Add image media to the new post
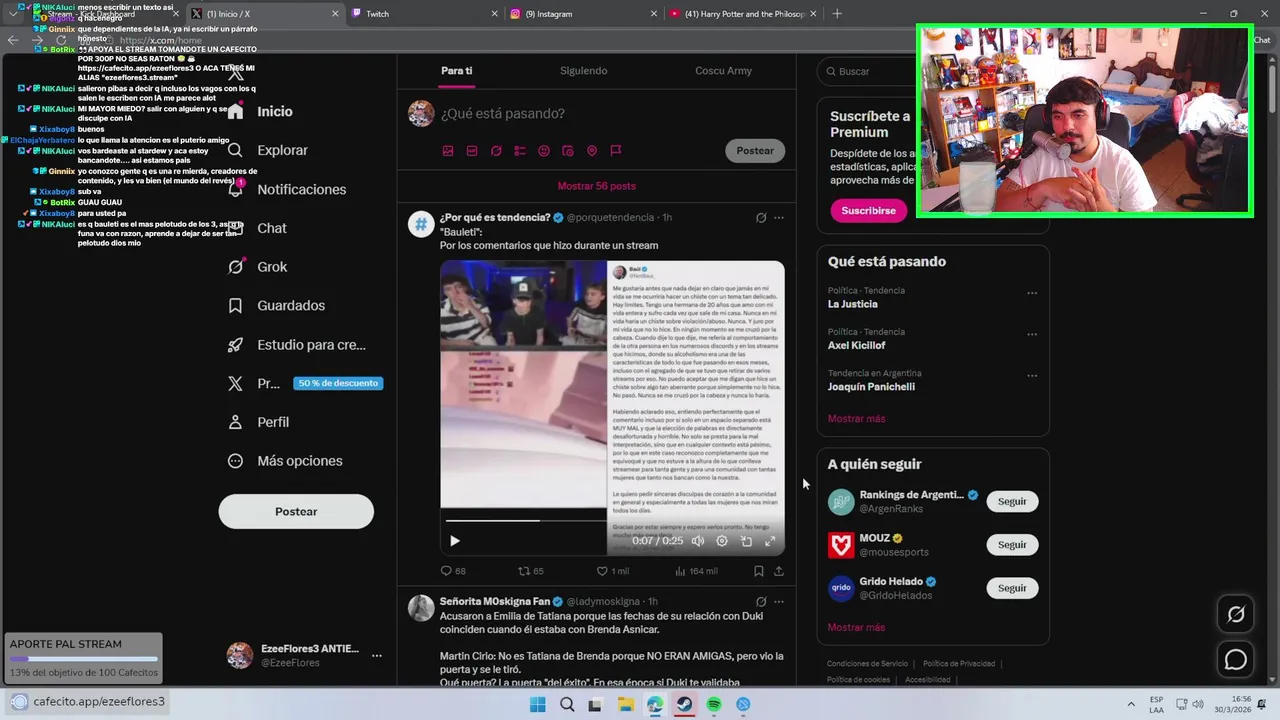This screenshot has height=720, width=1280. [x=448, y=151]
